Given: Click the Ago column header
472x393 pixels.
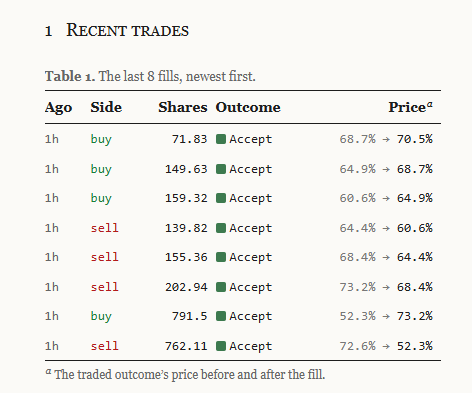Looking at the screenshot, I should click(59, 108).
